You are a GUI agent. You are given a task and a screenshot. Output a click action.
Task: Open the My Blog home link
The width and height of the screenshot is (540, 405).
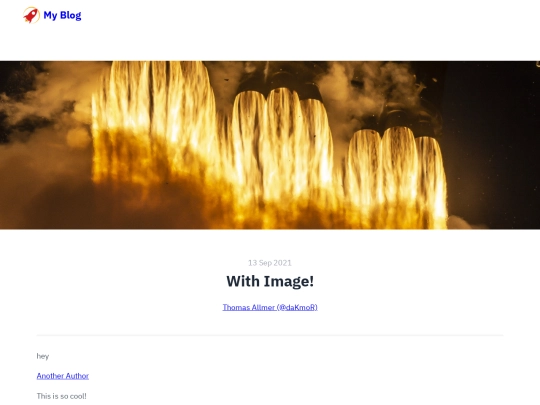(x=62, y=15)
